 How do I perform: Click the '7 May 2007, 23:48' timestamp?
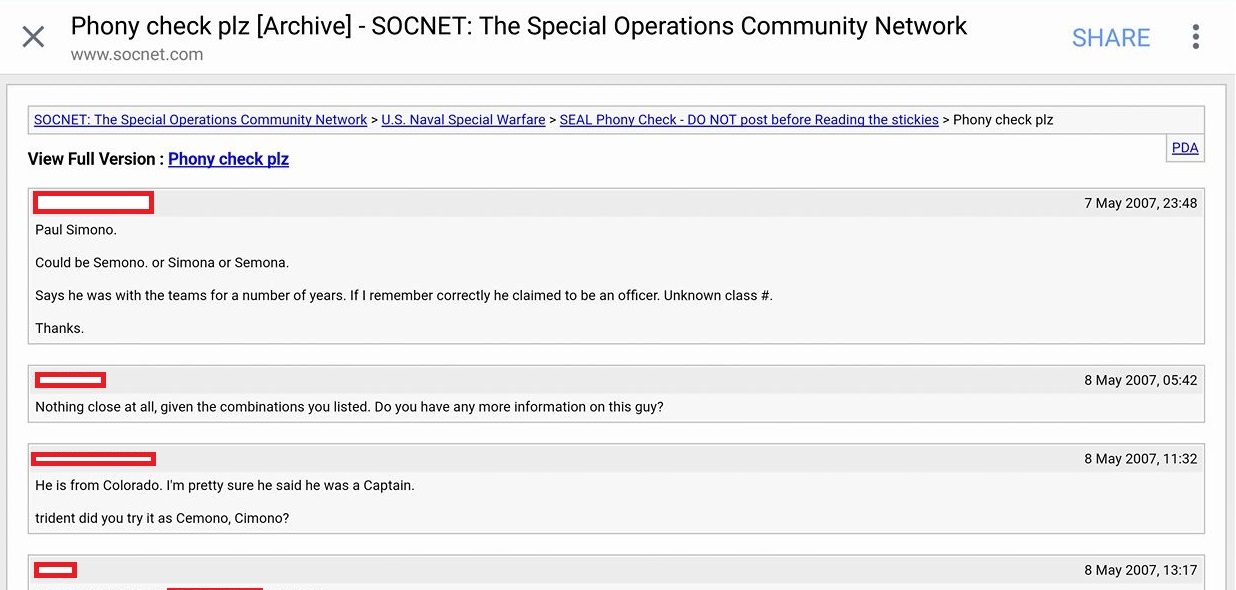click(1140, 203)
